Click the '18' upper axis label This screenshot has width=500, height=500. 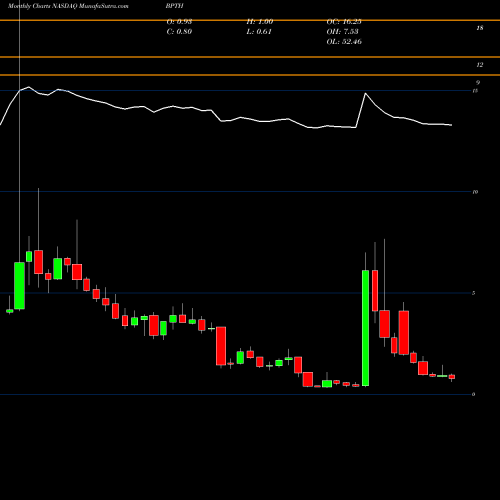(x=480, y=28)
